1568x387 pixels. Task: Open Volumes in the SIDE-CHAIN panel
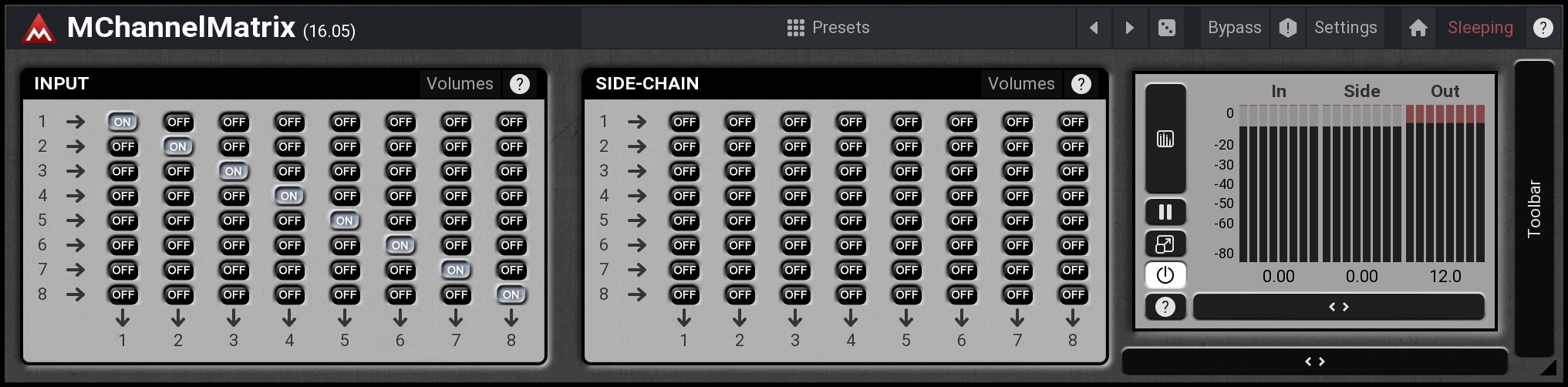(1021, 84)
